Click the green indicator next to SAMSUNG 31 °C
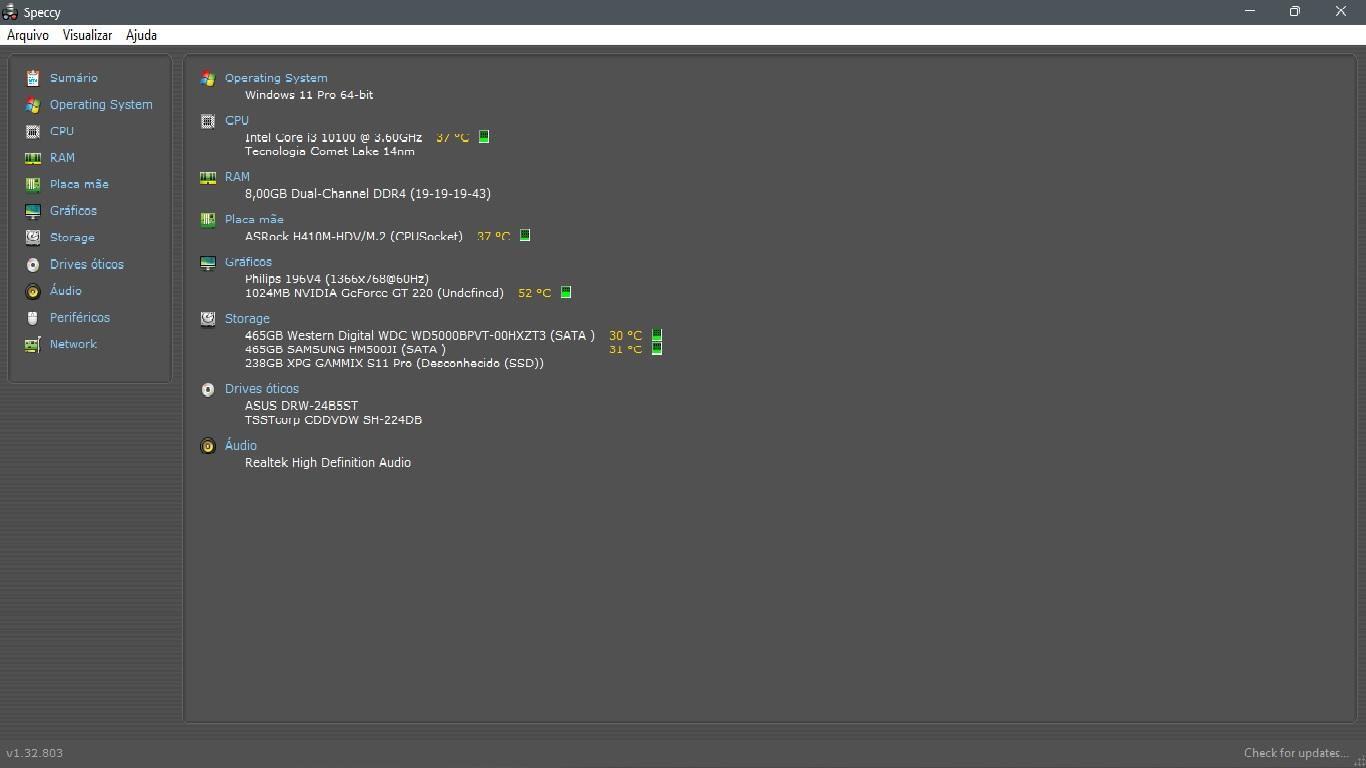Screen dimensions: 1366x768 pos(657,348)
